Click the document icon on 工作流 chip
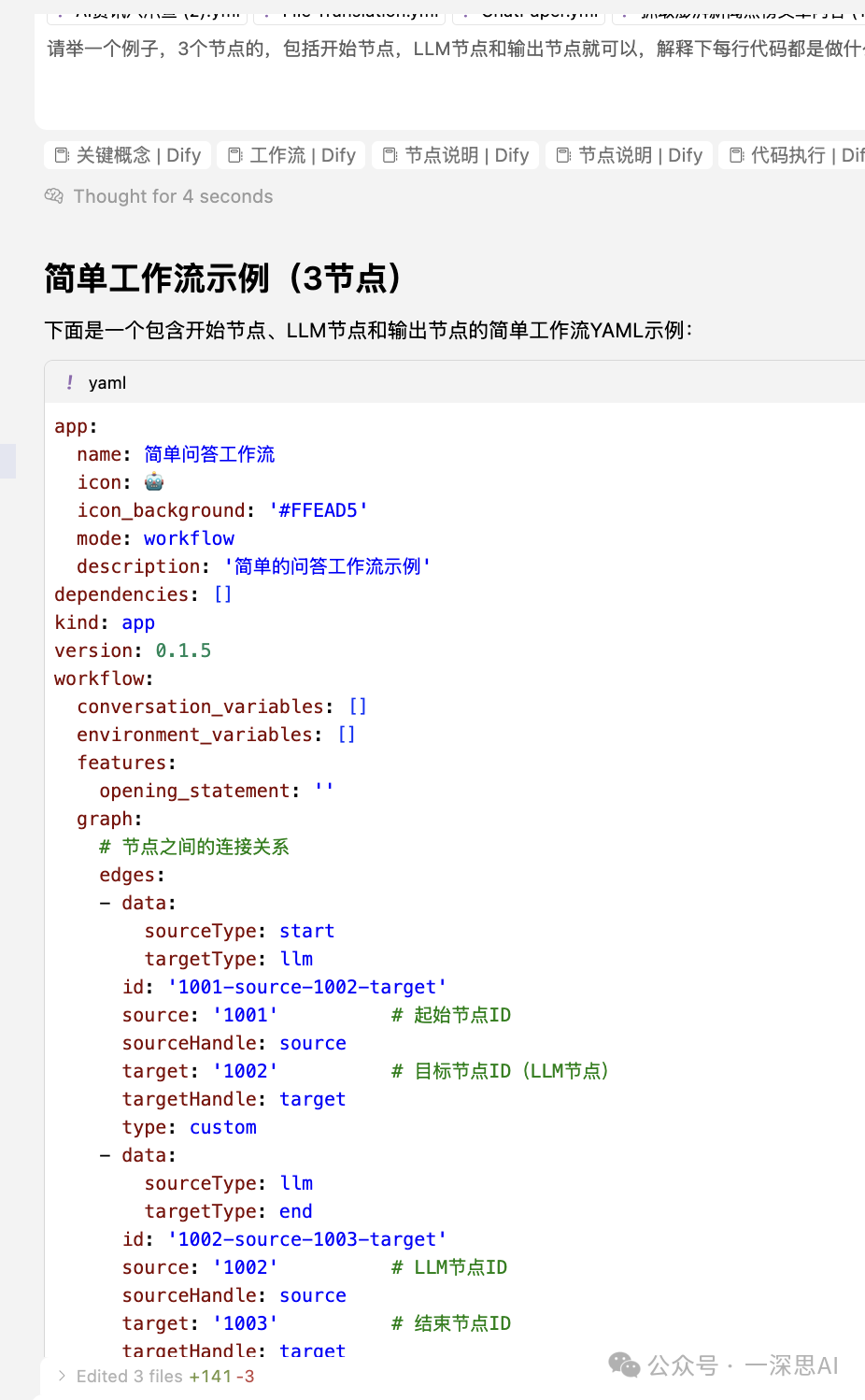 click(x=235, y=155)
